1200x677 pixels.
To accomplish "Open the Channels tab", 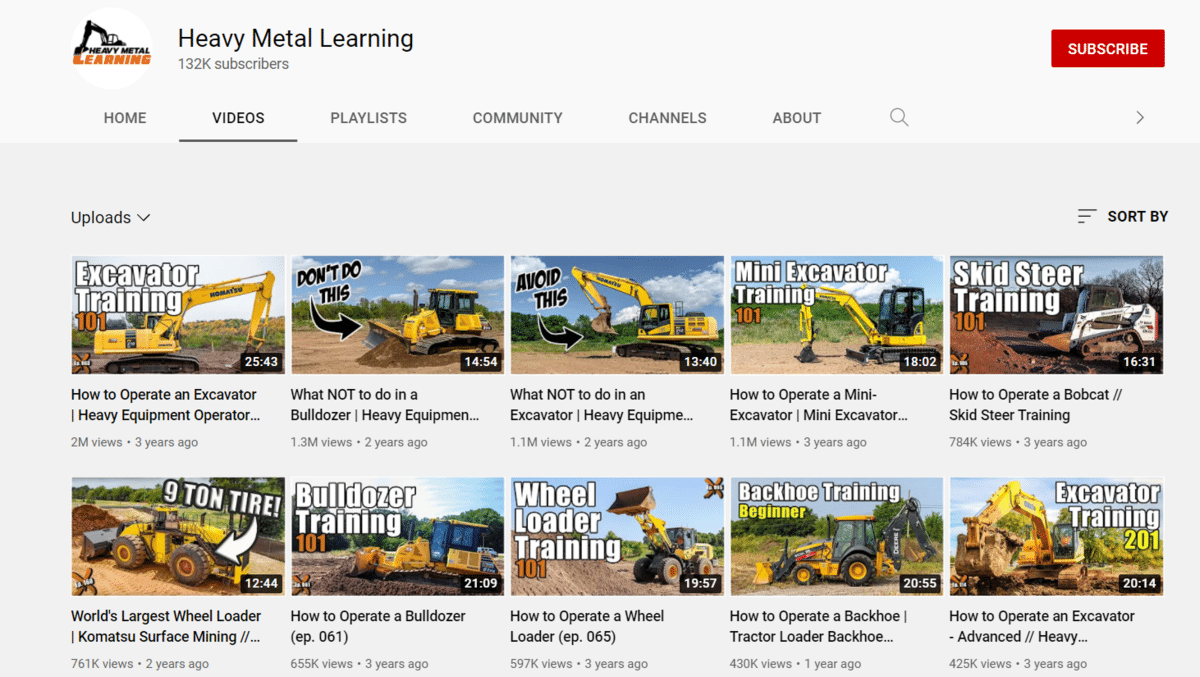I will coord(667,118).
